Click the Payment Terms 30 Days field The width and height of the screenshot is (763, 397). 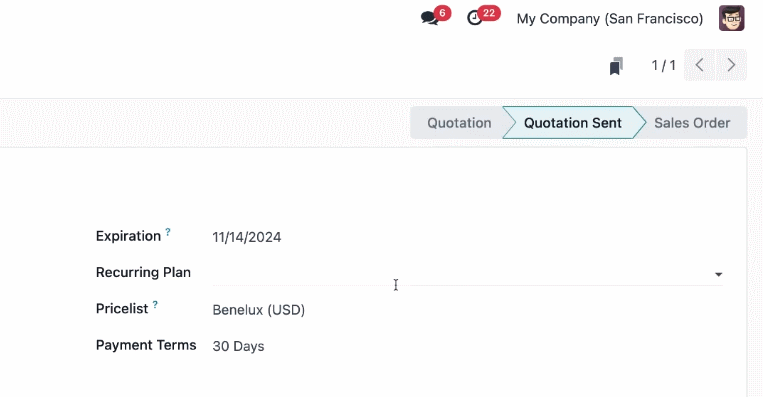tap(238, 346)
